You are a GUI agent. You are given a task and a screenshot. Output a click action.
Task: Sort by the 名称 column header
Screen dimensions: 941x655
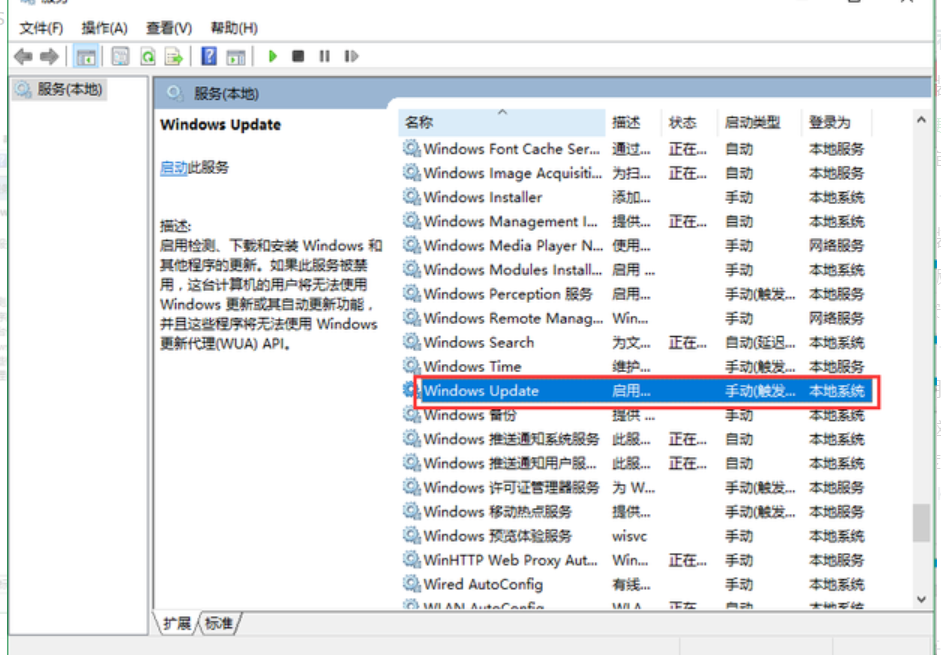coord(420,122)
